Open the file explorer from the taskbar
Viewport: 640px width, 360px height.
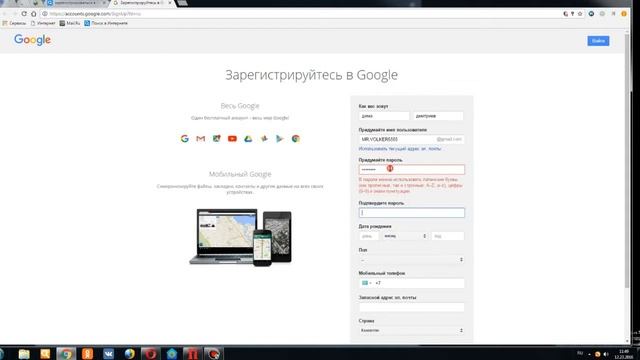point(24,354)
